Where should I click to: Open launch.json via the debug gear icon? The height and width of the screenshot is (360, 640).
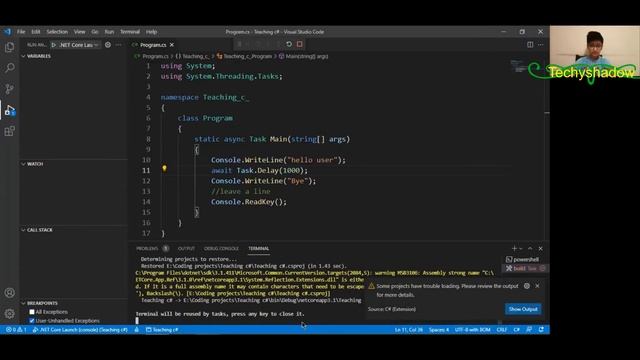pos(108,45)
